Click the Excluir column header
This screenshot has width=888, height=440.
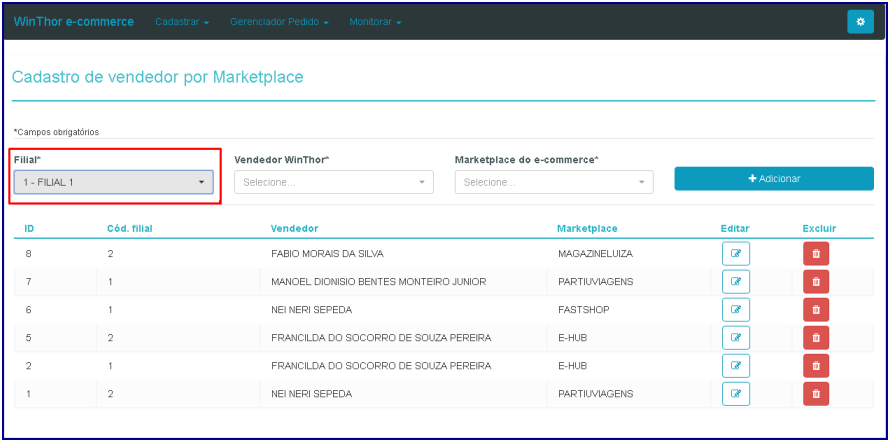819,228
